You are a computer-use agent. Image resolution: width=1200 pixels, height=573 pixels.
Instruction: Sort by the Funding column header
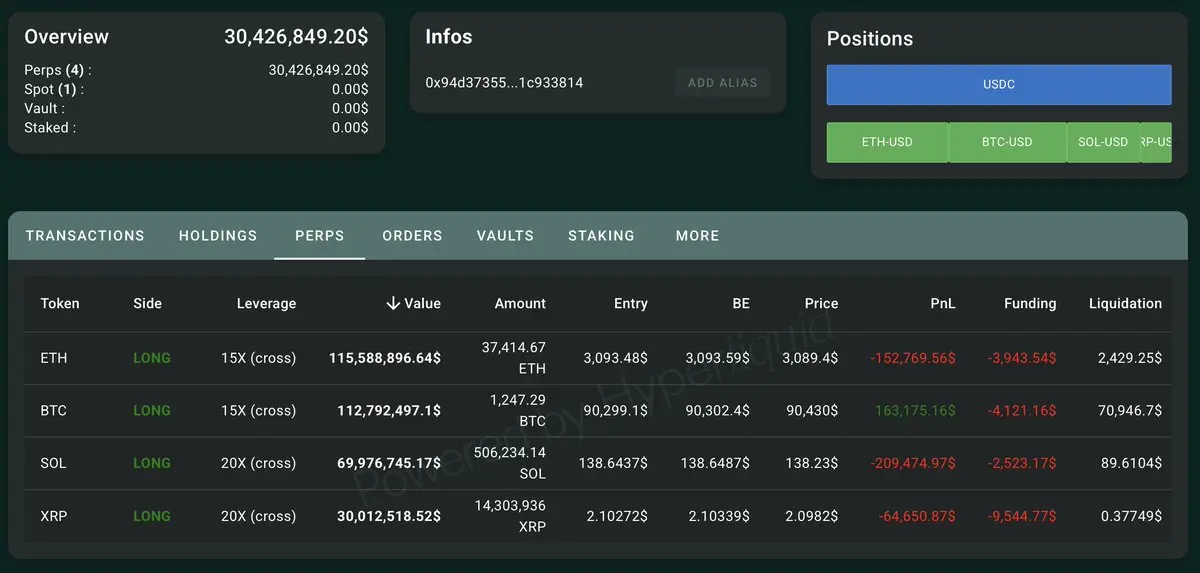coord(1030,304)
